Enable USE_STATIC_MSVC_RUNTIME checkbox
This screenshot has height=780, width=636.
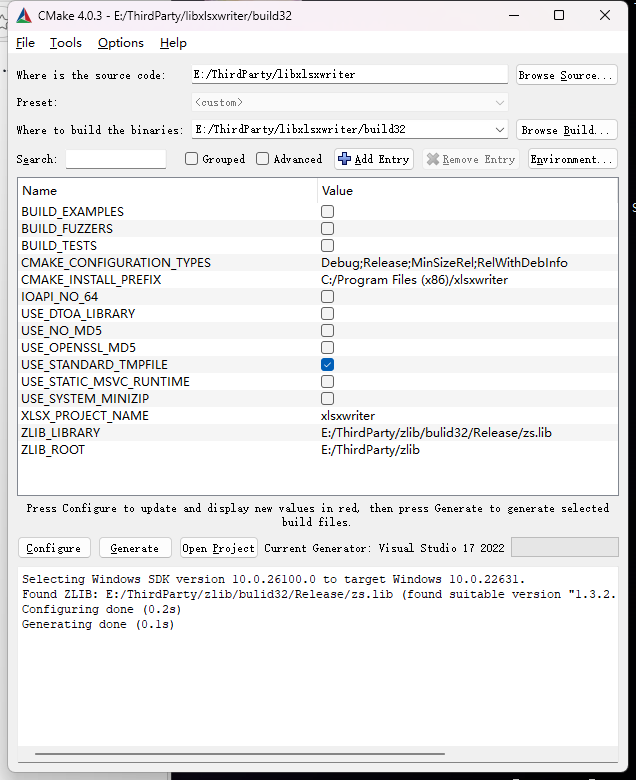327,382
